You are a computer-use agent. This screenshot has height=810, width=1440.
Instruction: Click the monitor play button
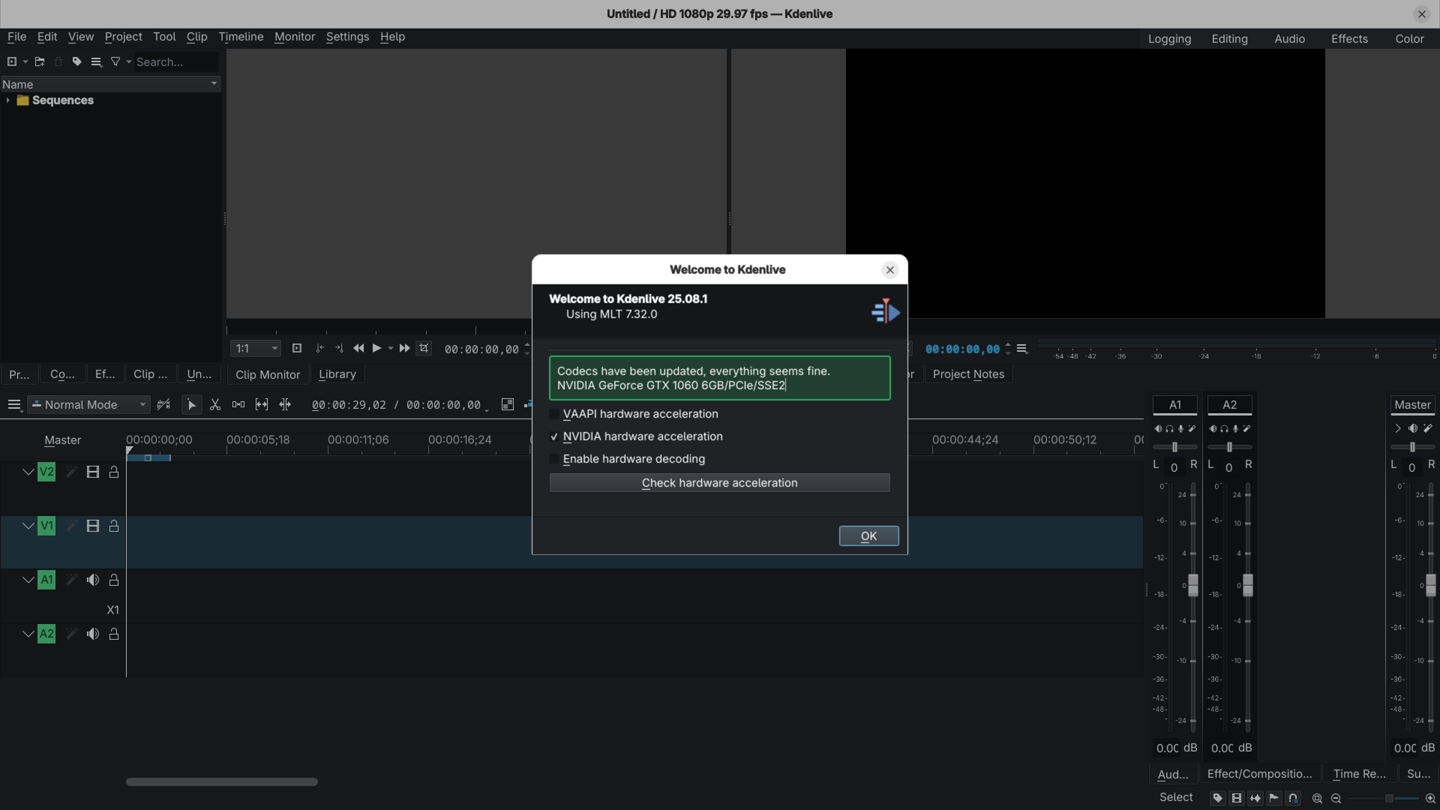coord(376,349)
